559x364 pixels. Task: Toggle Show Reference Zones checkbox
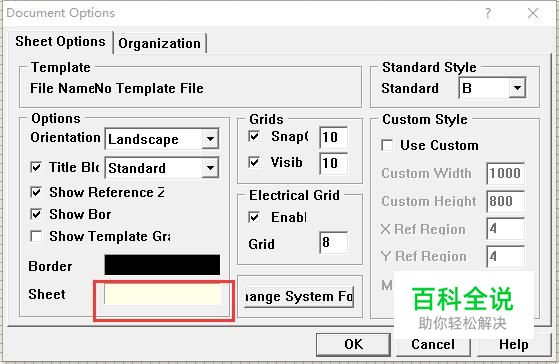[x=36, y=192]
